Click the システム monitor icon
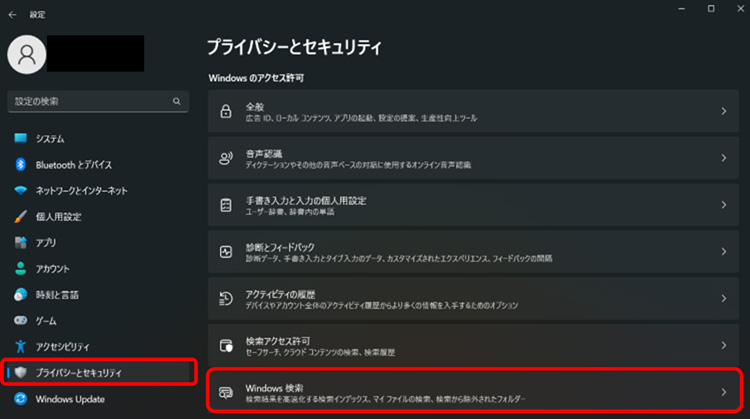The width and height of the screenshot is (750, 419). pos(21,138)
